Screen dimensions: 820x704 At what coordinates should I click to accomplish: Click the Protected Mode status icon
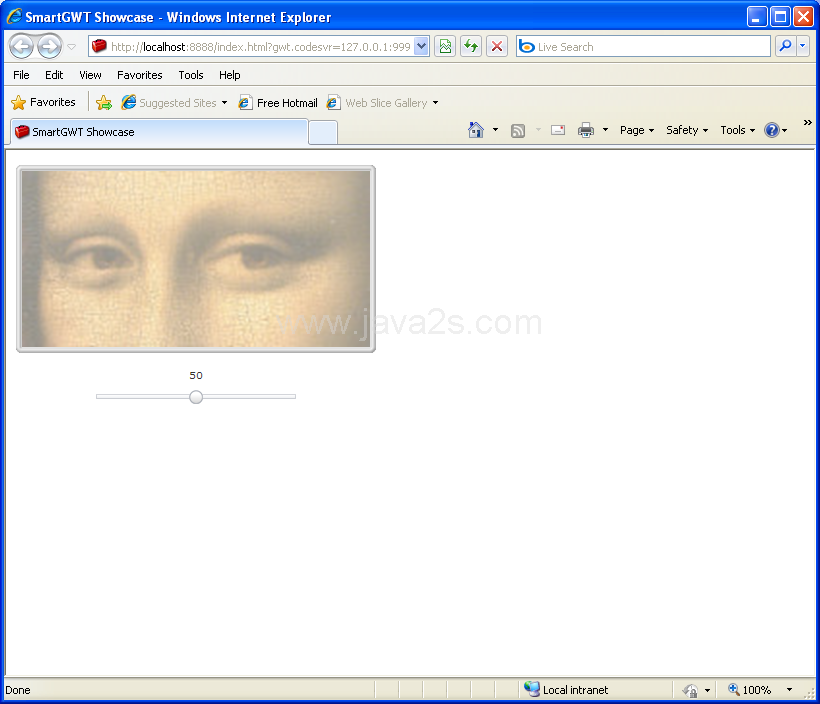click(x=690, y=691)
